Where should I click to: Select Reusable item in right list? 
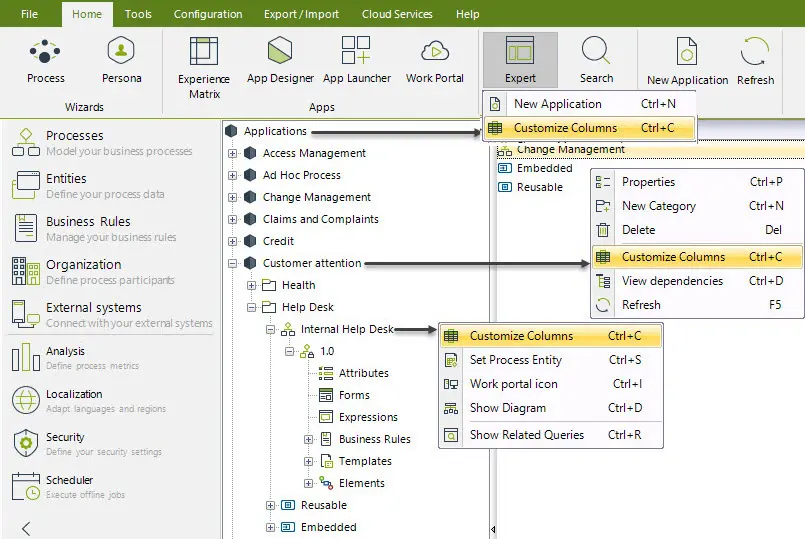click(x=531, y=187)
